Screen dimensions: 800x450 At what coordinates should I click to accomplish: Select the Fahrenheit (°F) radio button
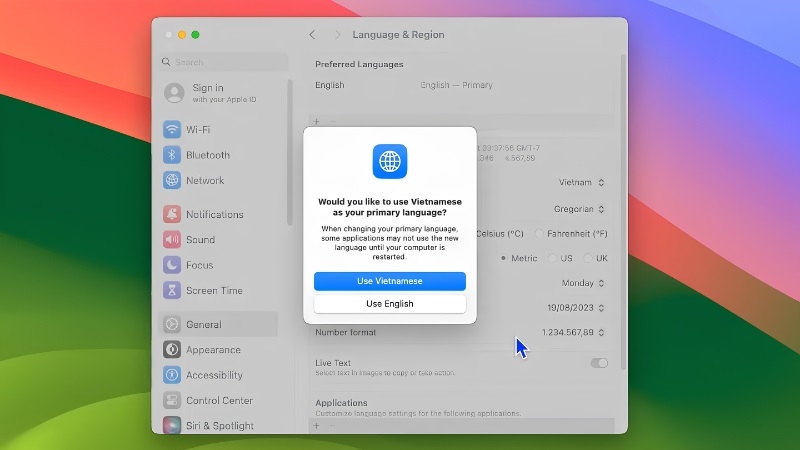[539, 234]
